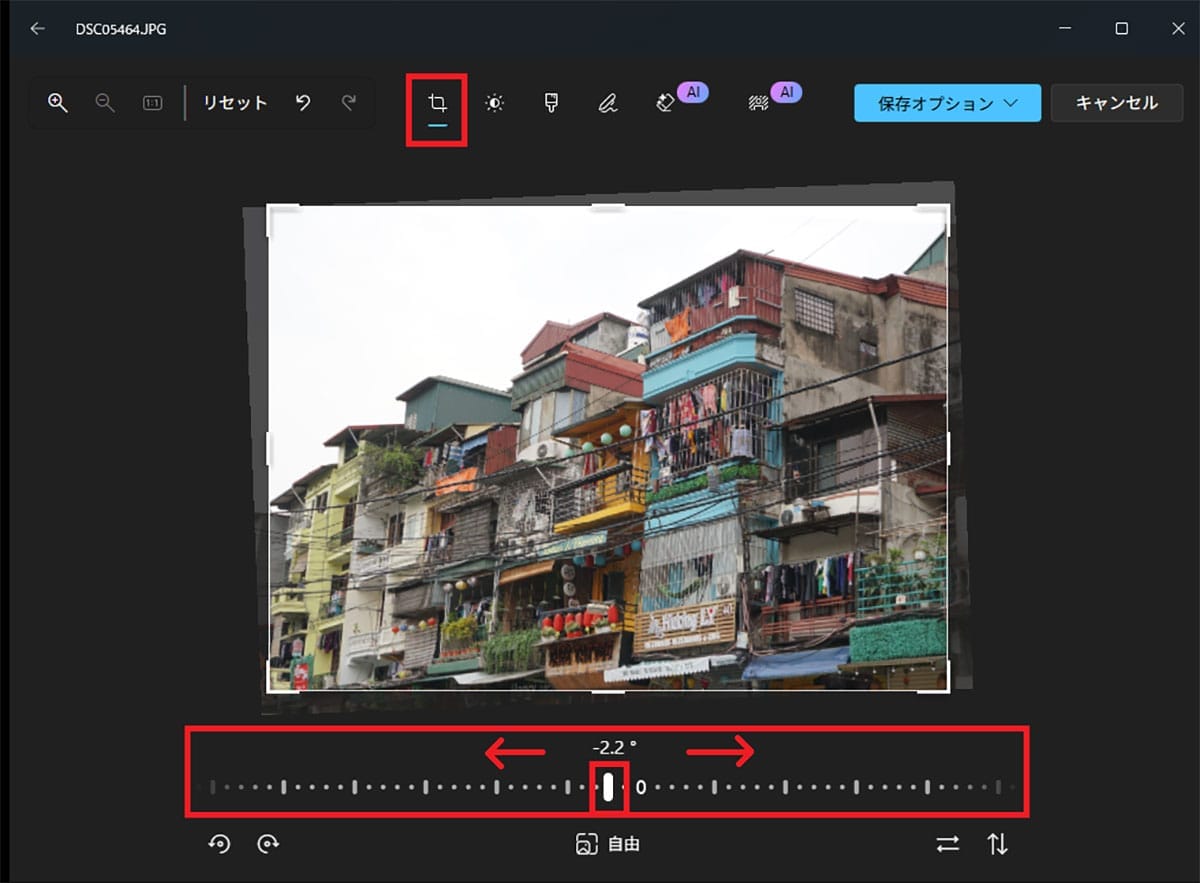Click the rotation angle slider handle
1200x883 pixels.
click(608, 789)
